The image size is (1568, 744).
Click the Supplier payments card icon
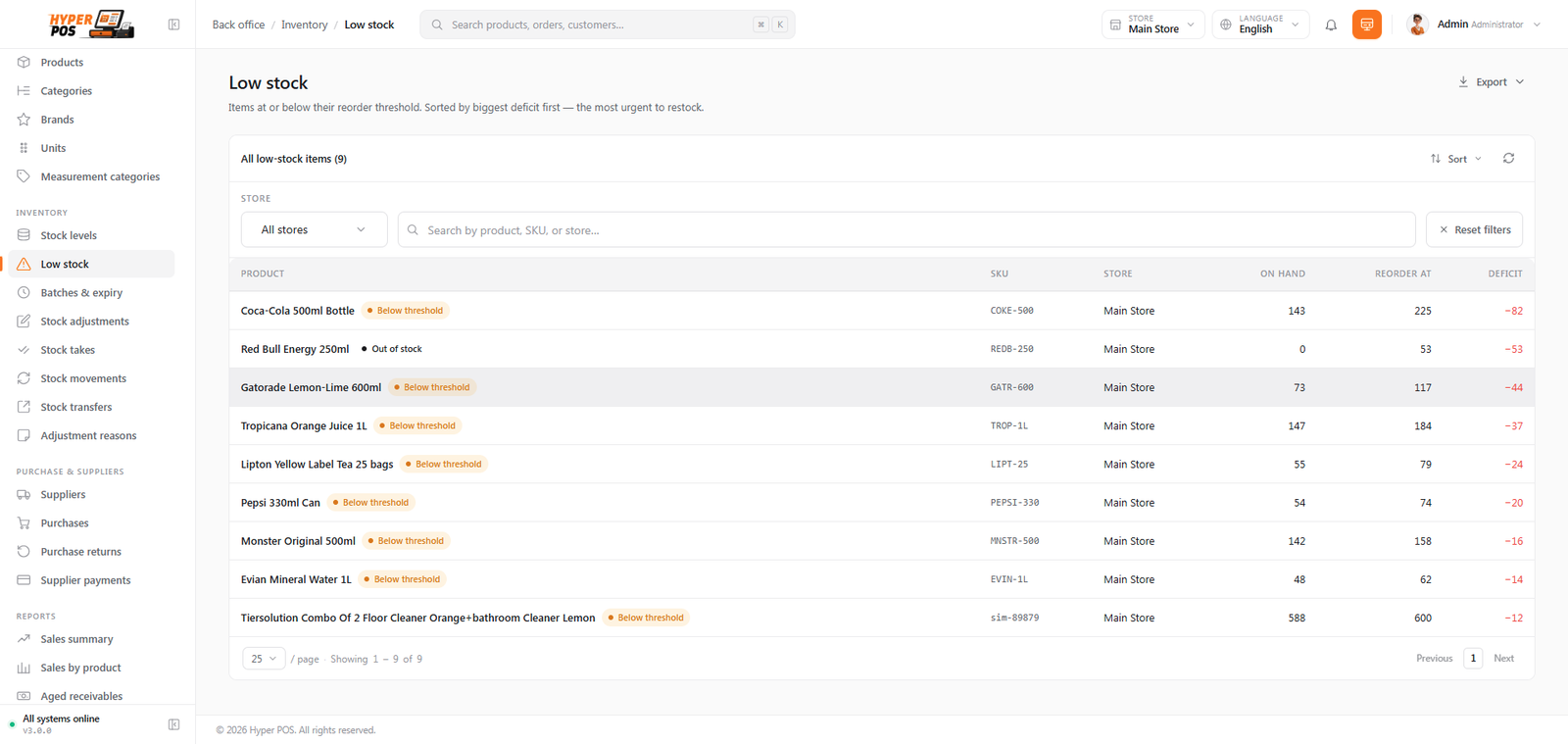(x=24, y=580)
